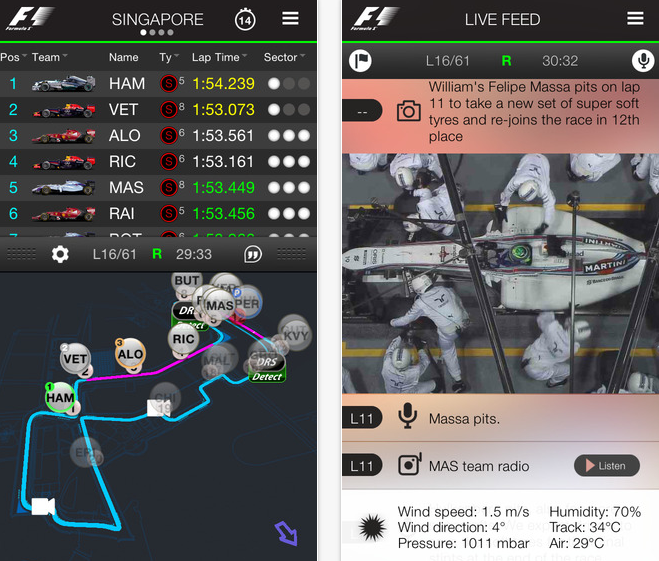Select the RIC driver bubble on map

183,339
